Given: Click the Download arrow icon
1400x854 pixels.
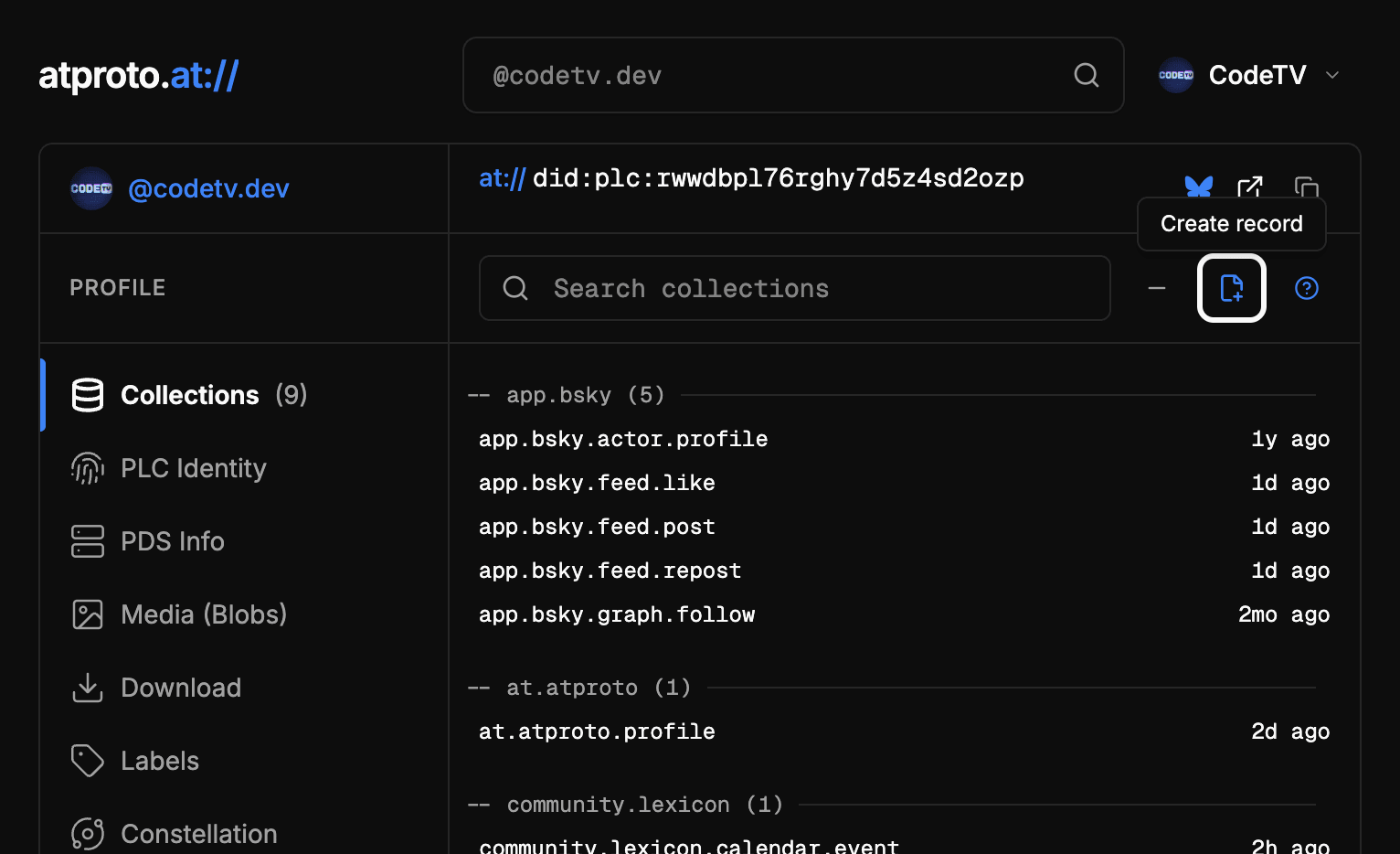Looking at the screenshot, I should click(88, 688).
